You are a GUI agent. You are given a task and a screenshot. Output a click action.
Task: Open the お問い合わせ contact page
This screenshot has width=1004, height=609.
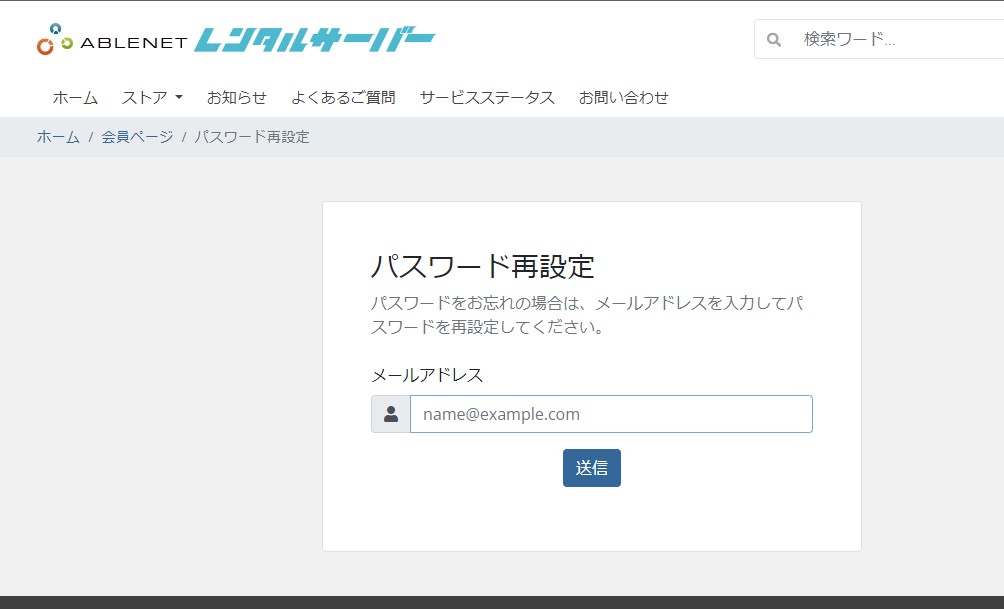[624, 97]
